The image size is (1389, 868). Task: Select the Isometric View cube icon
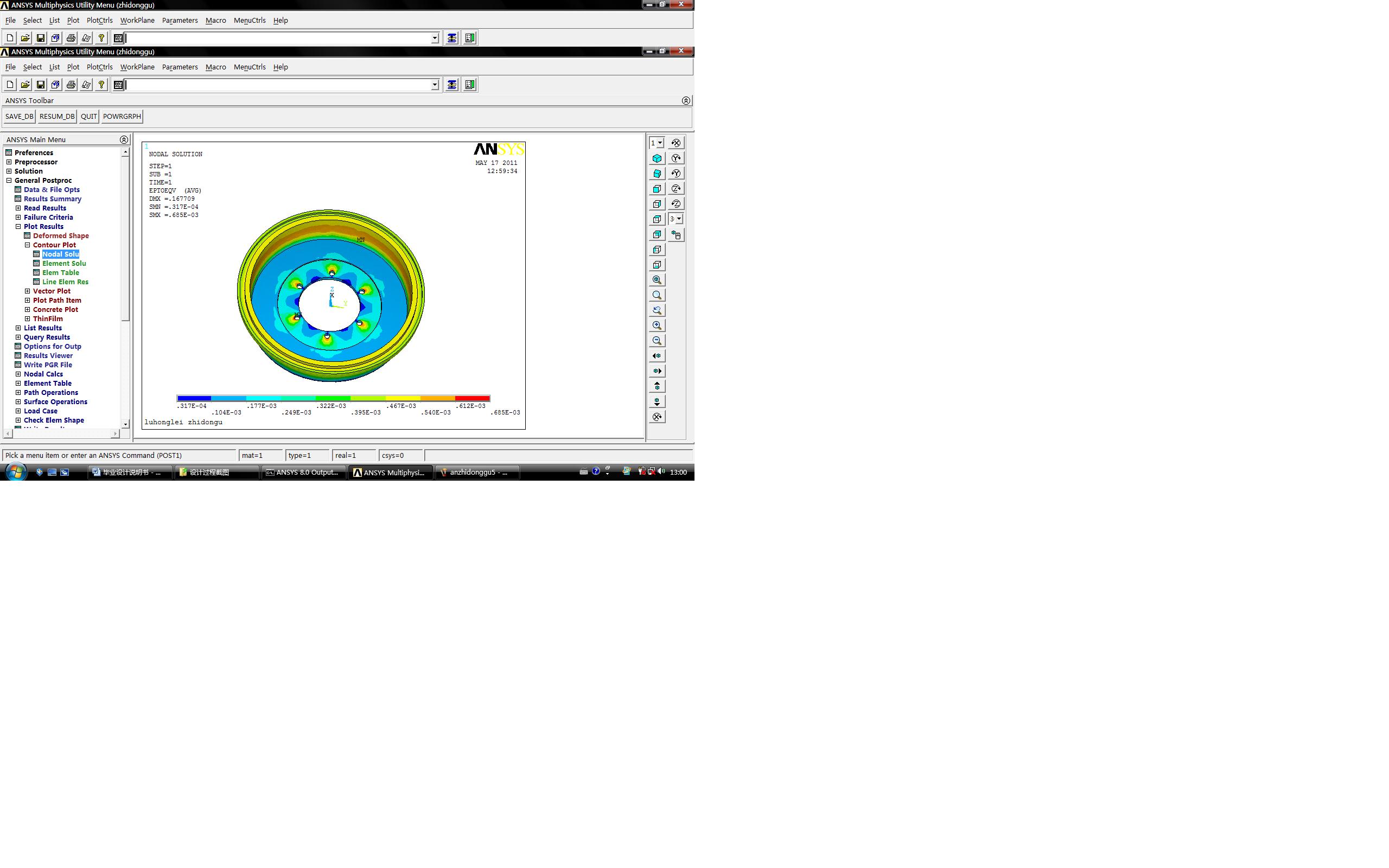click(x=657, y=158)
